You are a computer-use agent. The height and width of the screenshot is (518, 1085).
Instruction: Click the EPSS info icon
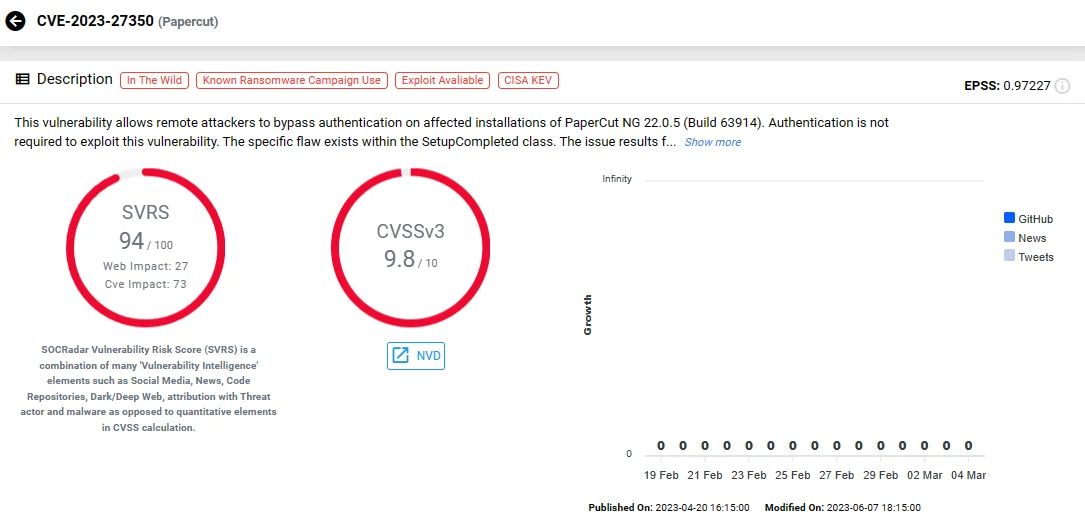coord(1062,86)
